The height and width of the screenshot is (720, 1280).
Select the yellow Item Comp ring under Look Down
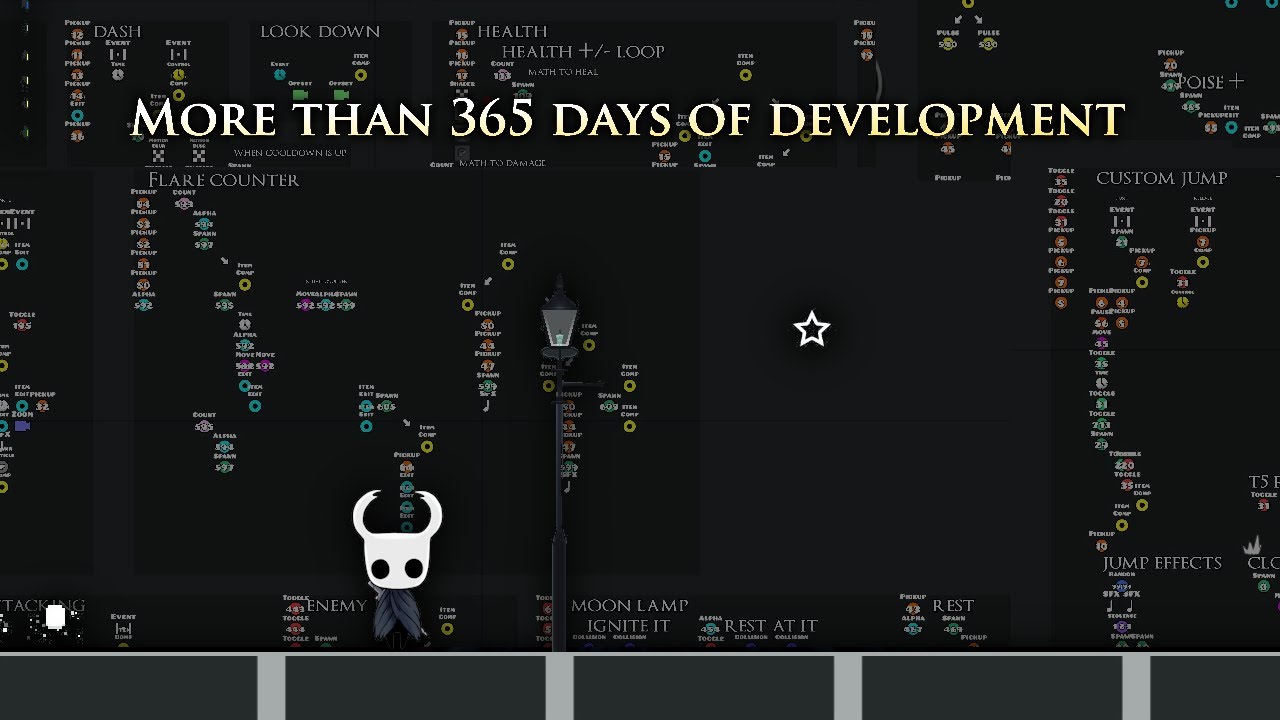pos(361,75)
